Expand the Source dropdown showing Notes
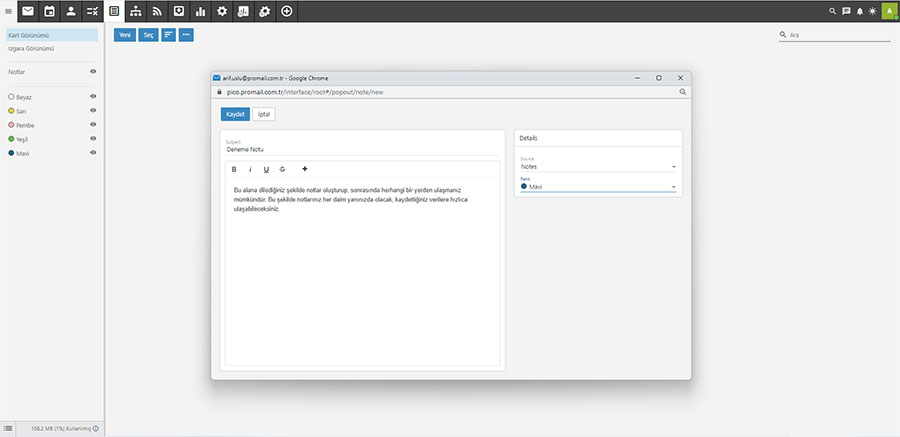900x437 pixels. 598,167
